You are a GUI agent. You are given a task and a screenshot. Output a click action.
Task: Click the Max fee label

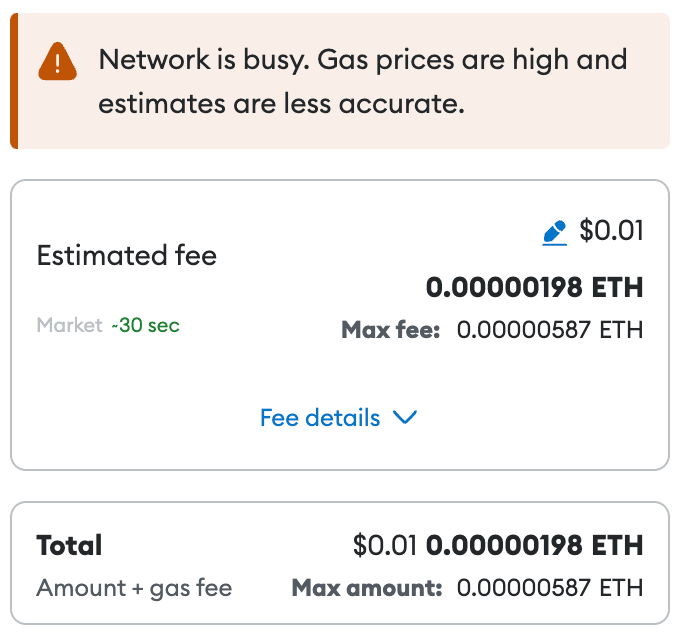pyautogui.click(x=391, y=329)
